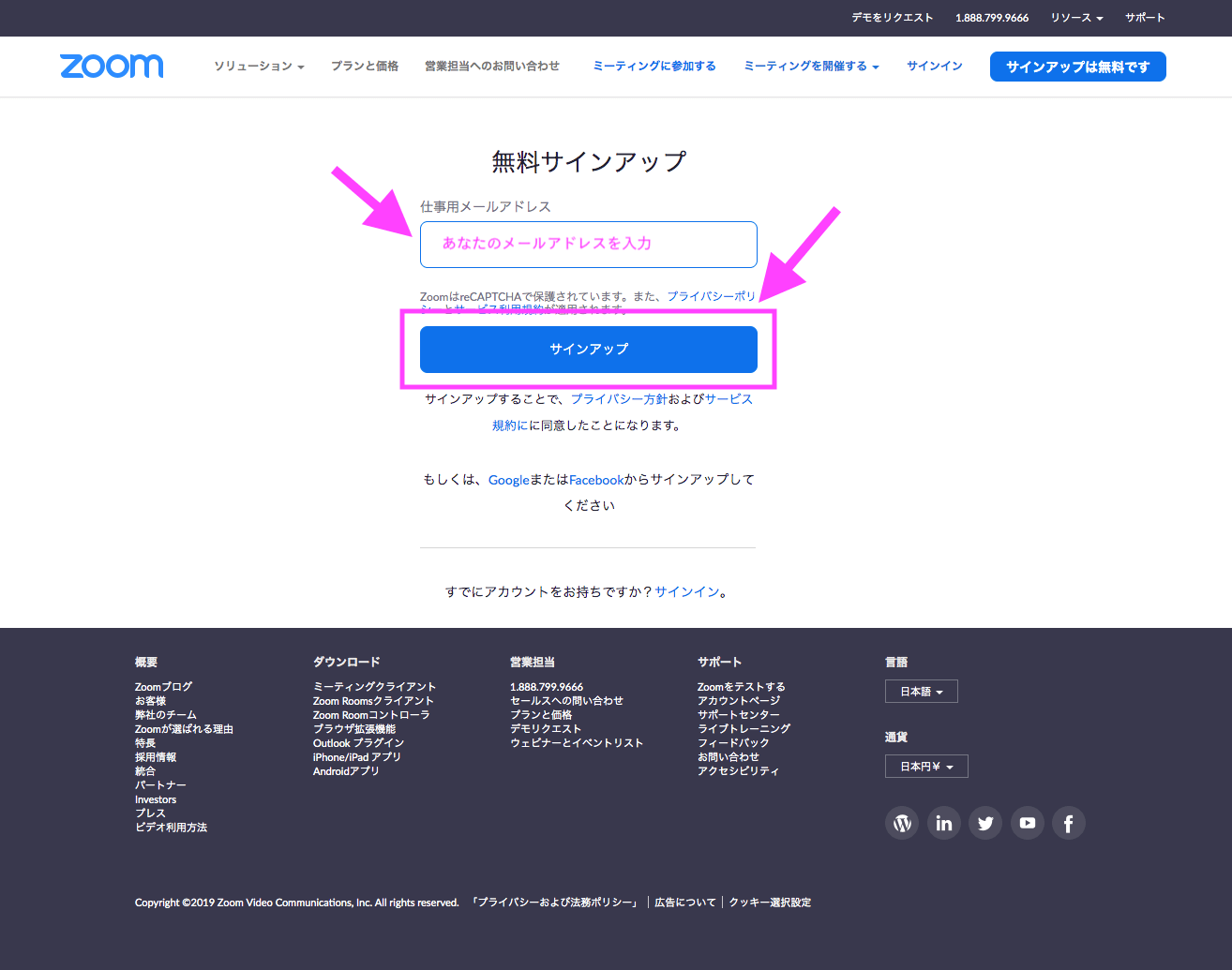The image size is (1232, 970).
Task: Expand the ミーティングを開催する dropdown
Action: (812, 66)
